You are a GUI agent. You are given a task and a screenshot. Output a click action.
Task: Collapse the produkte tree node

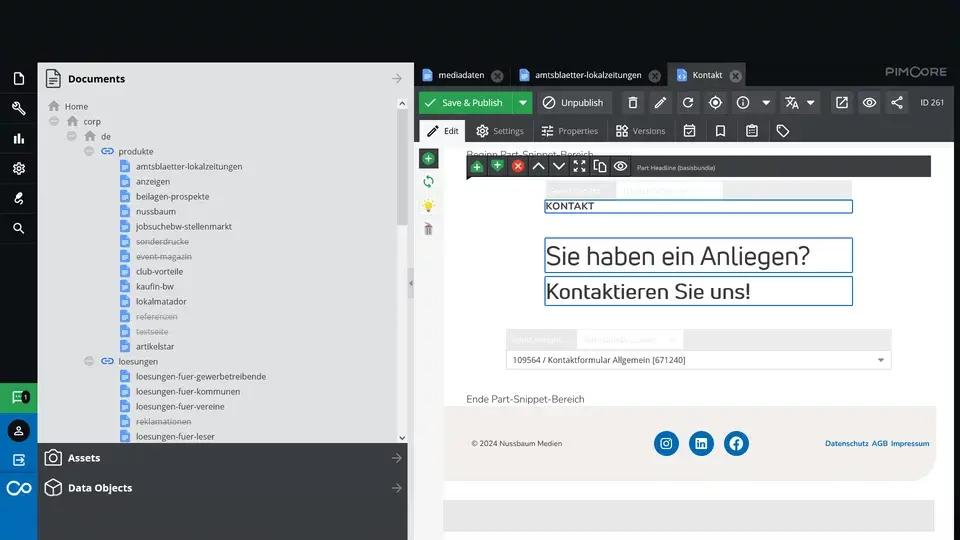coord(89,151)
